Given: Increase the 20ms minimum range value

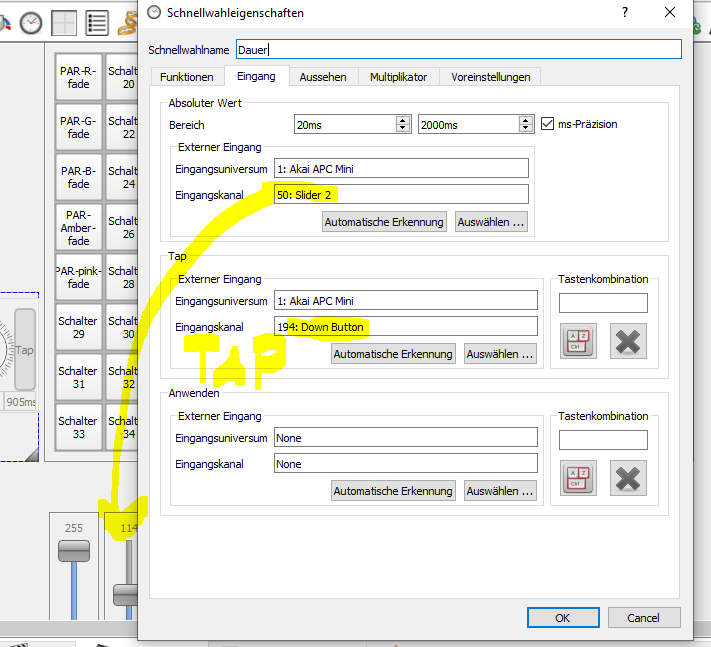Looking at the screenshot, I should [x=403, y=120].
